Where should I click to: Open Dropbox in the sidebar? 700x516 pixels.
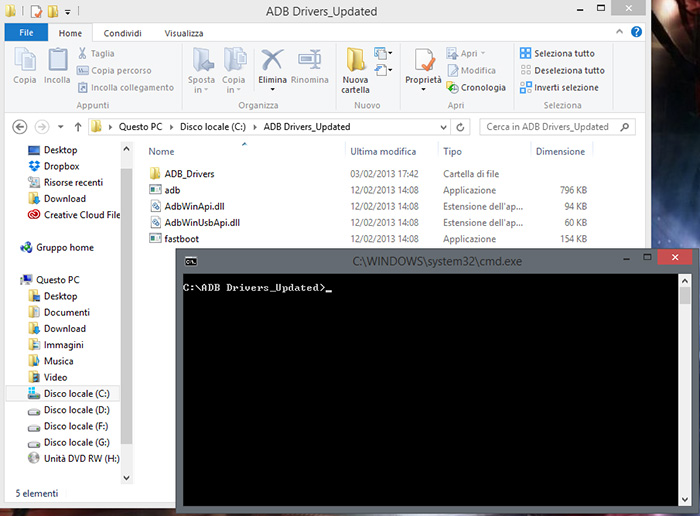pyautogui.click(x=54, y=166)
